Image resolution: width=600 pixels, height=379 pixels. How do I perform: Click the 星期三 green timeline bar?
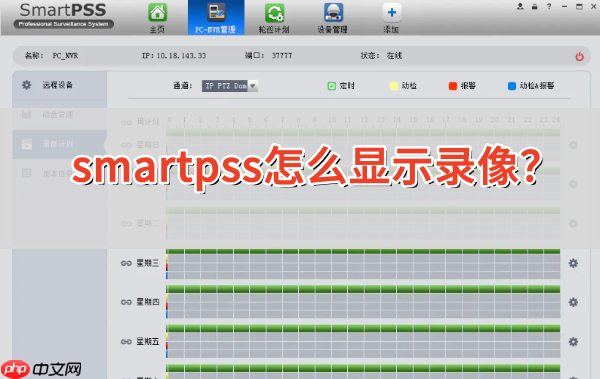363,252
